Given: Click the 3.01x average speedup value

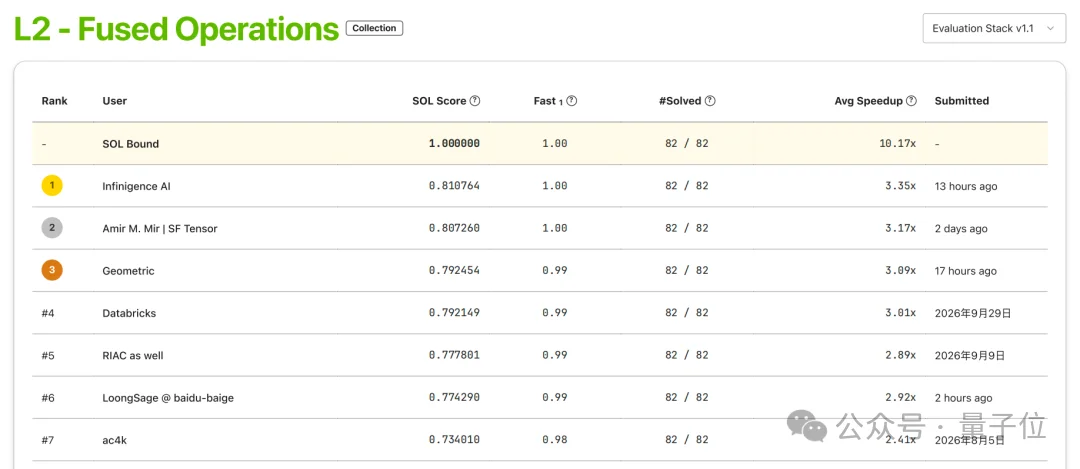Looking at the screenshot, I should point(901,313).
